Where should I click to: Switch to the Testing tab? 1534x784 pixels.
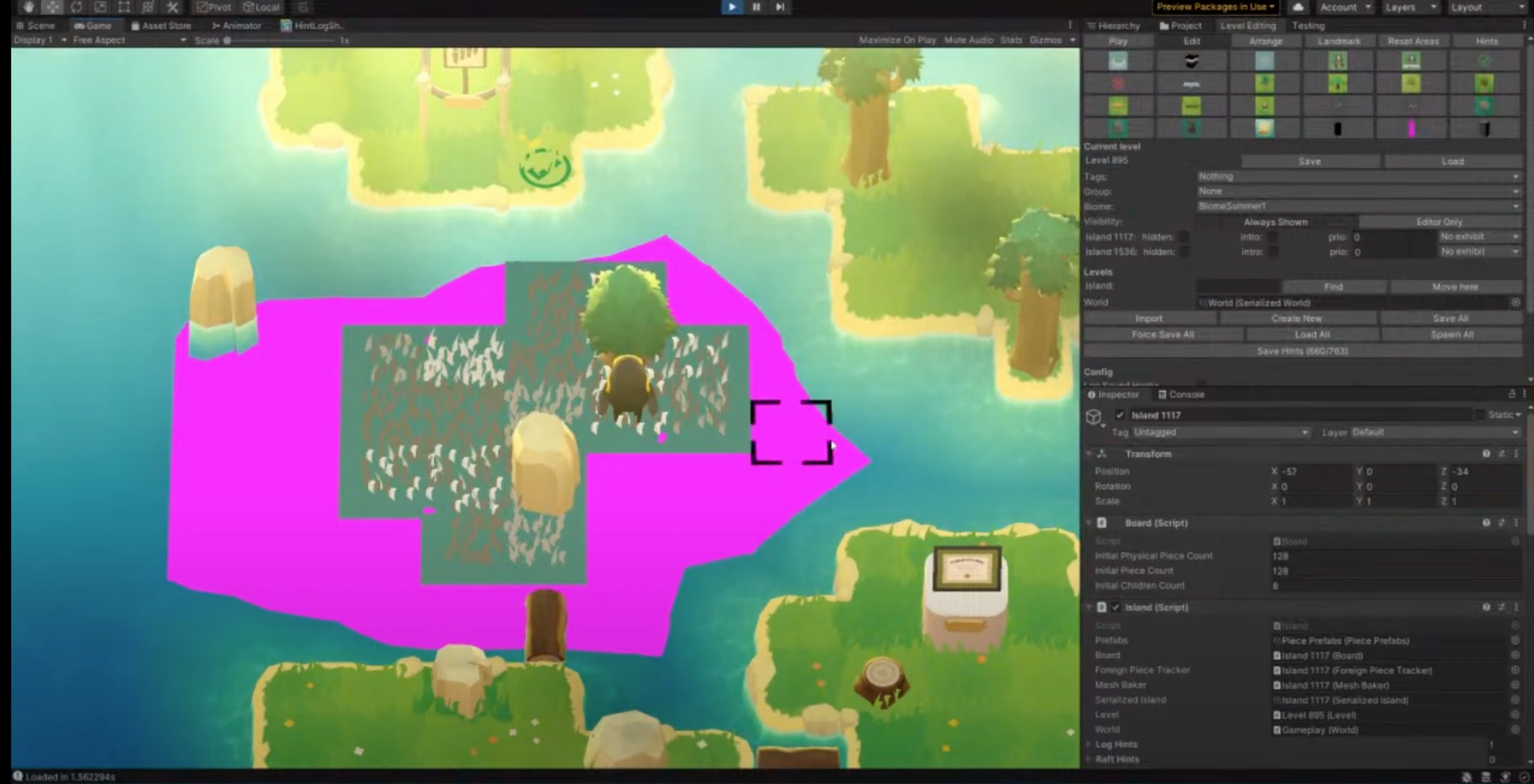pos(1308,25)
